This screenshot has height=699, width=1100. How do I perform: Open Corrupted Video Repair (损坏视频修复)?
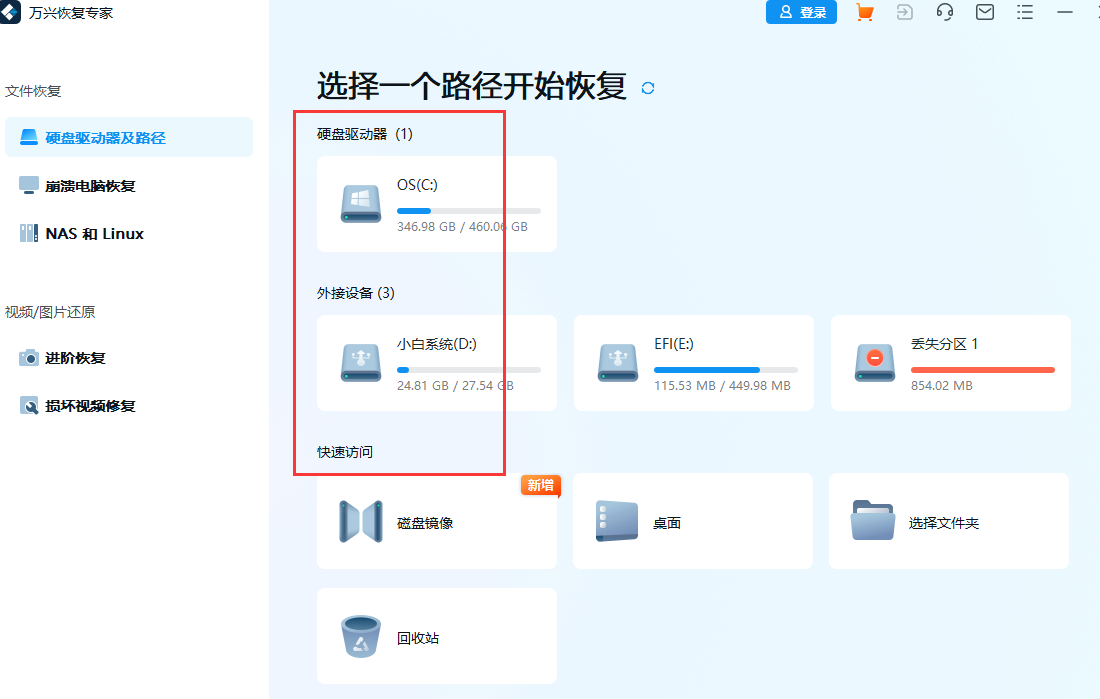(x=78, y=405)
